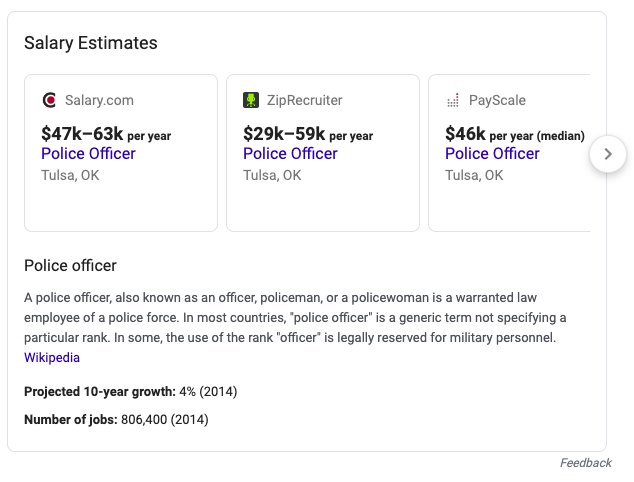Image resolution: width=634 pixels, height=482 pixels.
Task: Select the ZipRecruiter source name
Action: coord(304,100)
